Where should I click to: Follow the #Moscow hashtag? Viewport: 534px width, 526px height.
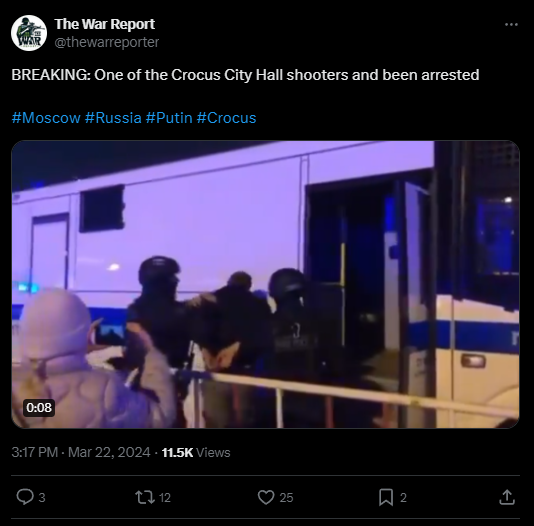pyautogui.click(x=46, y=118)
